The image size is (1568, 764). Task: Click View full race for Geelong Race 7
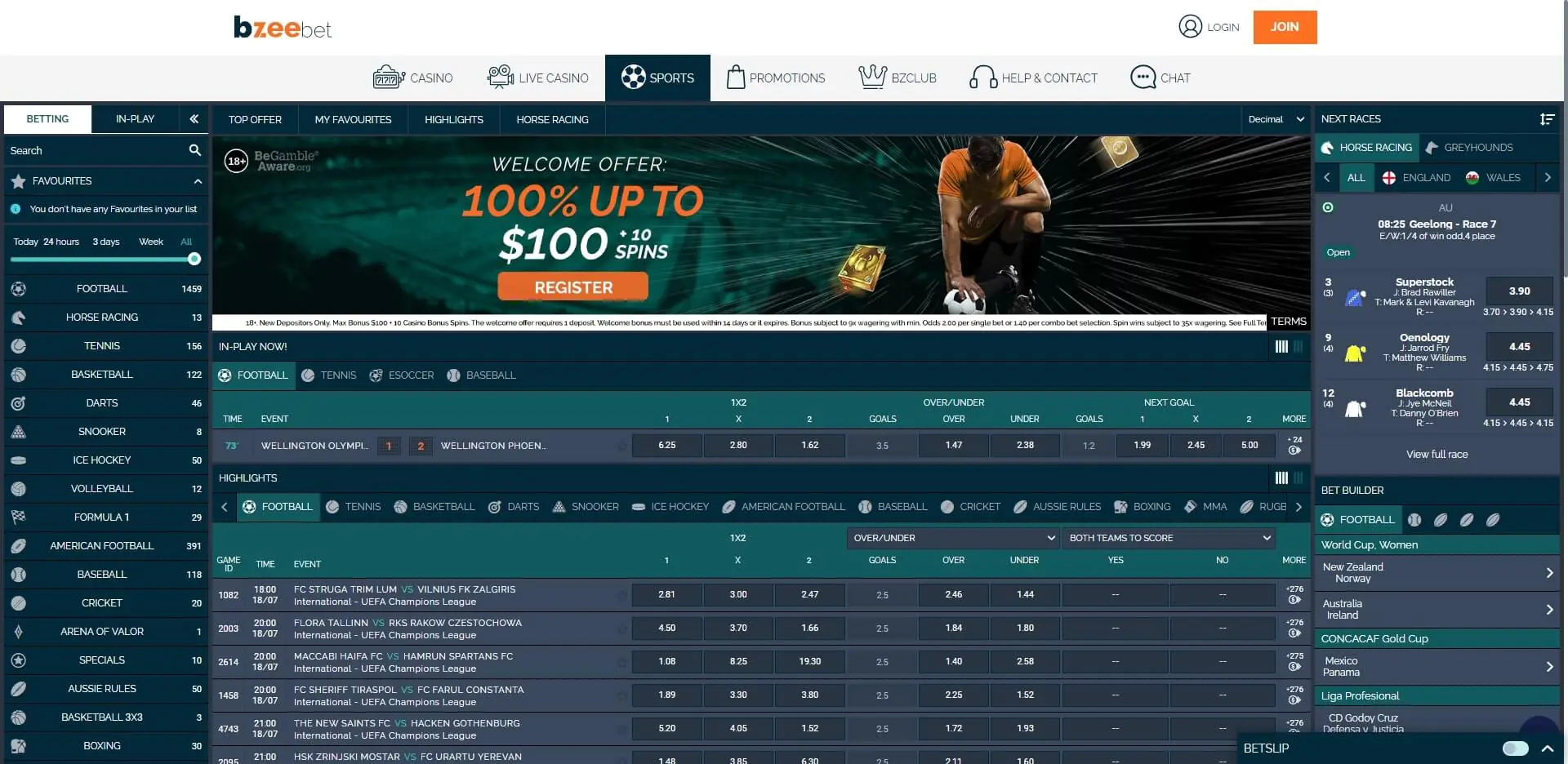[1437, 454]
